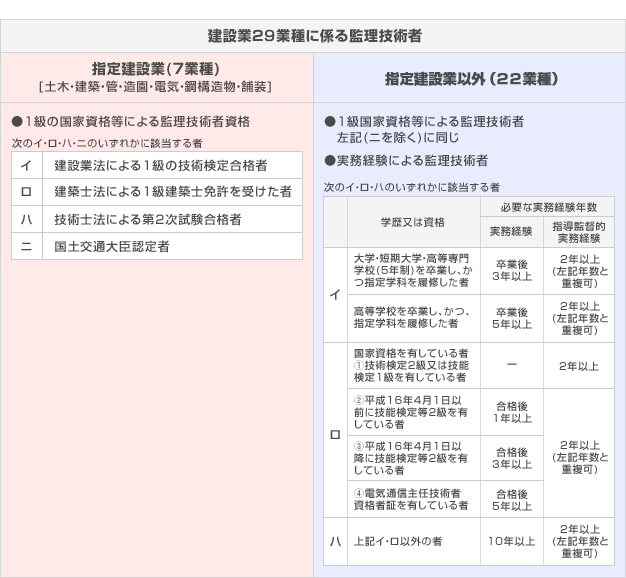The height and width of the screenshot is (578, 626).
Task: Select the row 建設業法による1級の技術検定合格者
Action: pyautogui.click(x=157, y=165)
